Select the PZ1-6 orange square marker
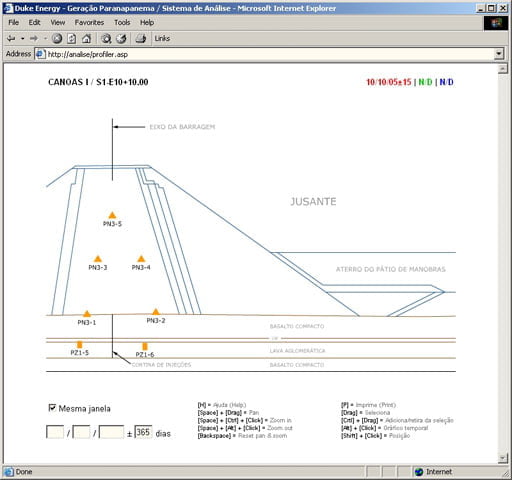Viewport: 512px width, 480px height. pos(145,347)
